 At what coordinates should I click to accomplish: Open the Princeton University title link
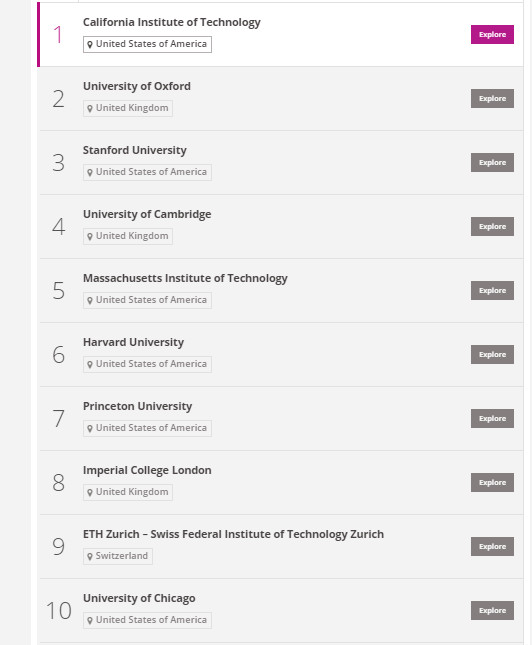(137, 406)
